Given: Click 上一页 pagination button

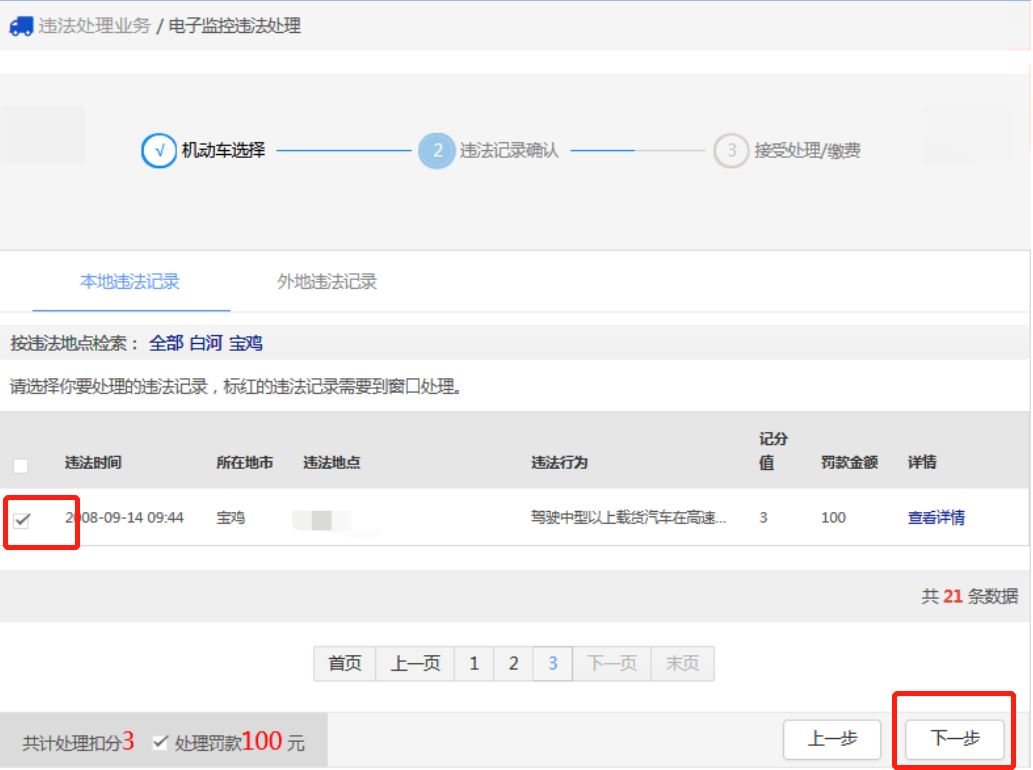Looking at the screenshot, I should click(x=415, y=664).
